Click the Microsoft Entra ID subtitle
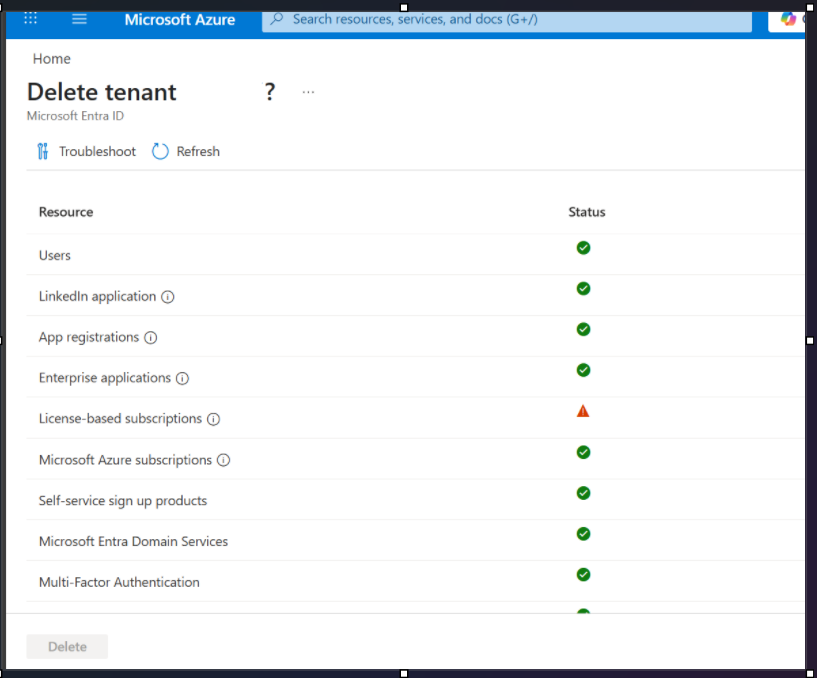This screenshot has height=678, width=817. tap(76, 116)
